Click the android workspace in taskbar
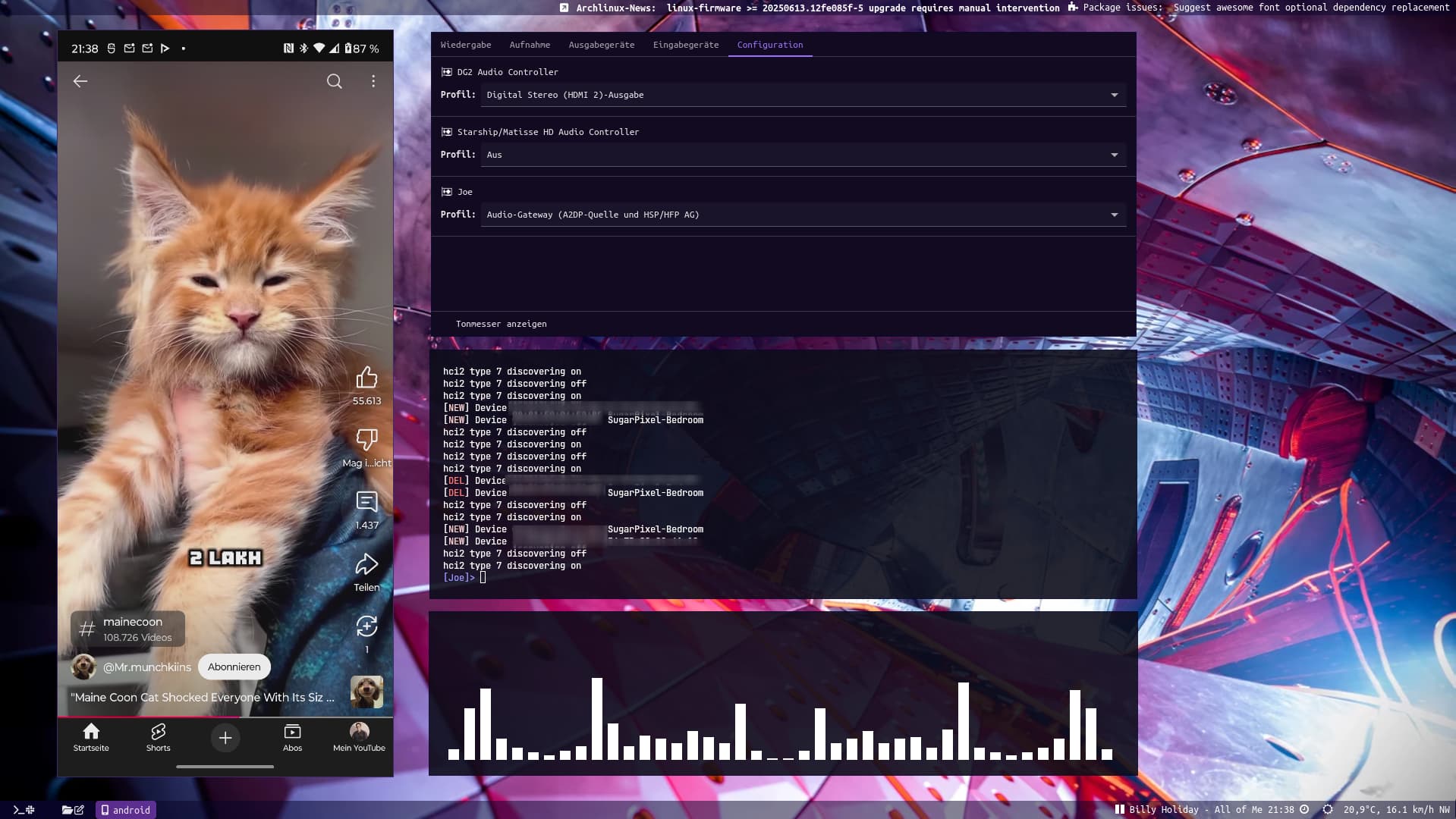The image size is (1456, 819). (126, 810)
